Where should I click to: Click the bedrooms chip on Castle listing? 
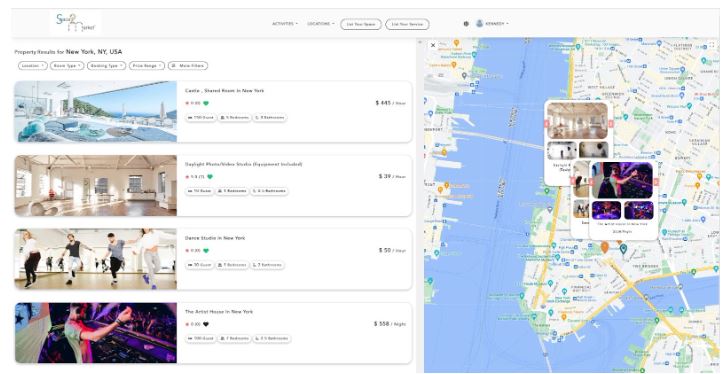(234, 117)
